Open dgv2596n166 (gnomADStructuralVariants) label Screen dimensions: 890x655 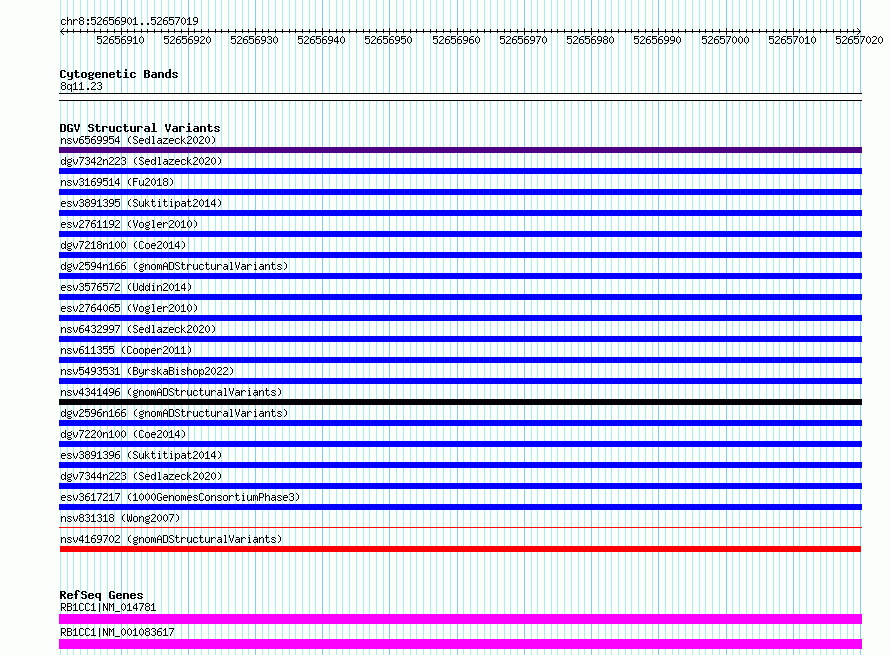174,413
